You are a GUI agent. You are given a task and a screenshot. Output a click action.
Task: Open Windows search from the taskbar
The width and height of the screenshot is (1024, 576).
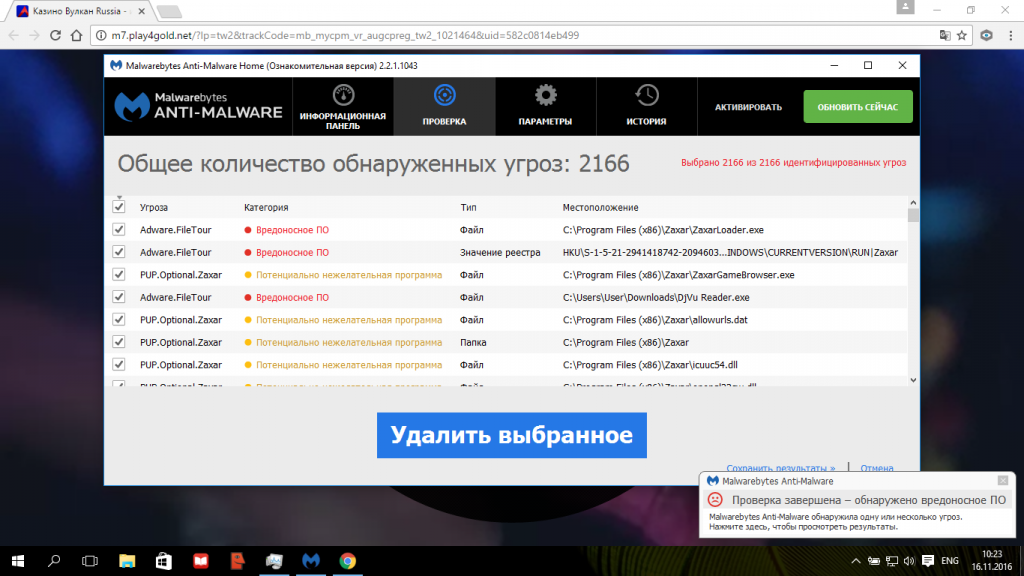click(54, 561)
